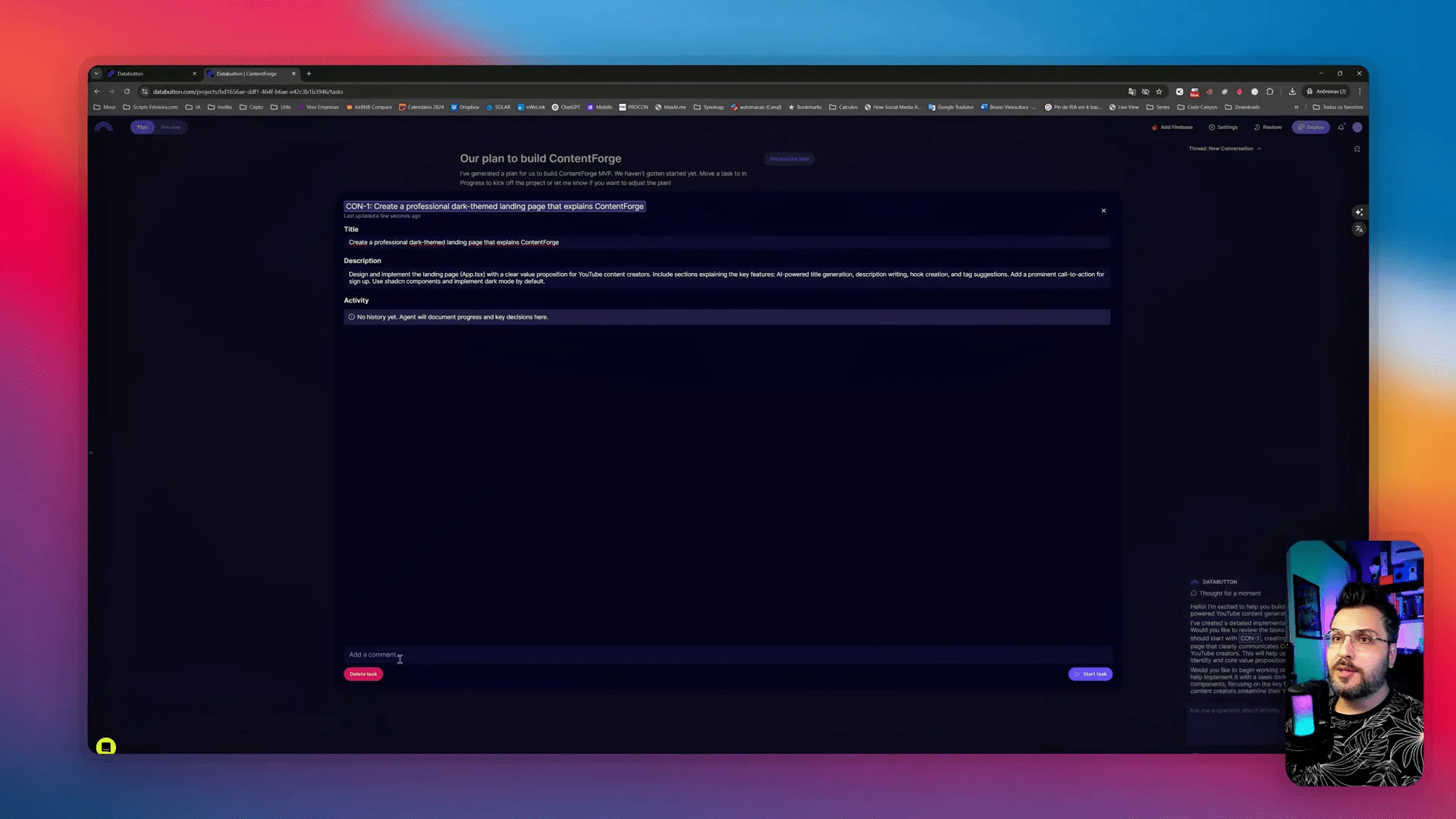Click the Databutton rainbow logo icon
The image size is (1456, 819).
104,127
